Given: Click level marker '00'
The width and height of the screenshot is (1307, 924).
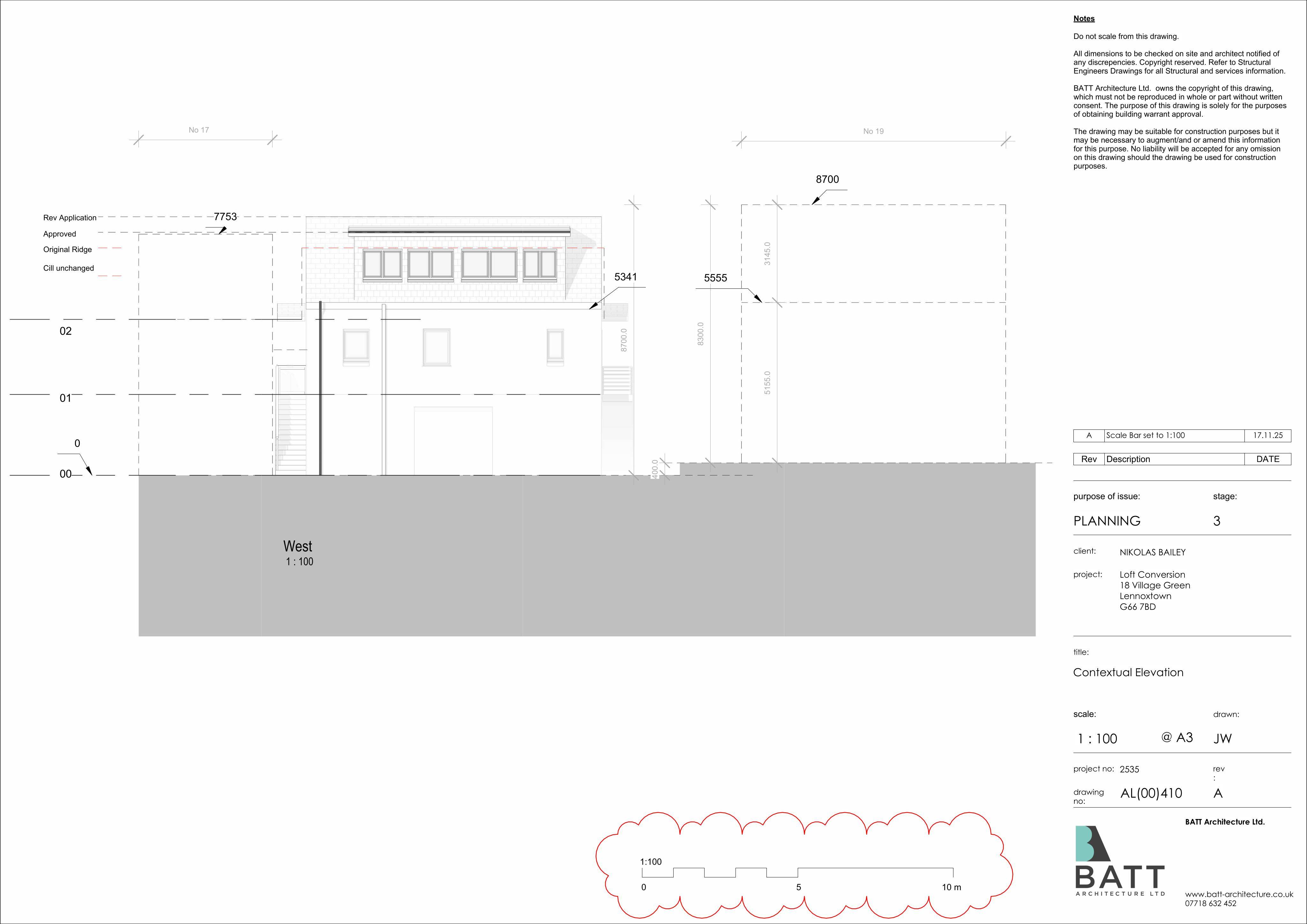Looking at the screenshot, I should pyautogui.click(x=65, y=474).
